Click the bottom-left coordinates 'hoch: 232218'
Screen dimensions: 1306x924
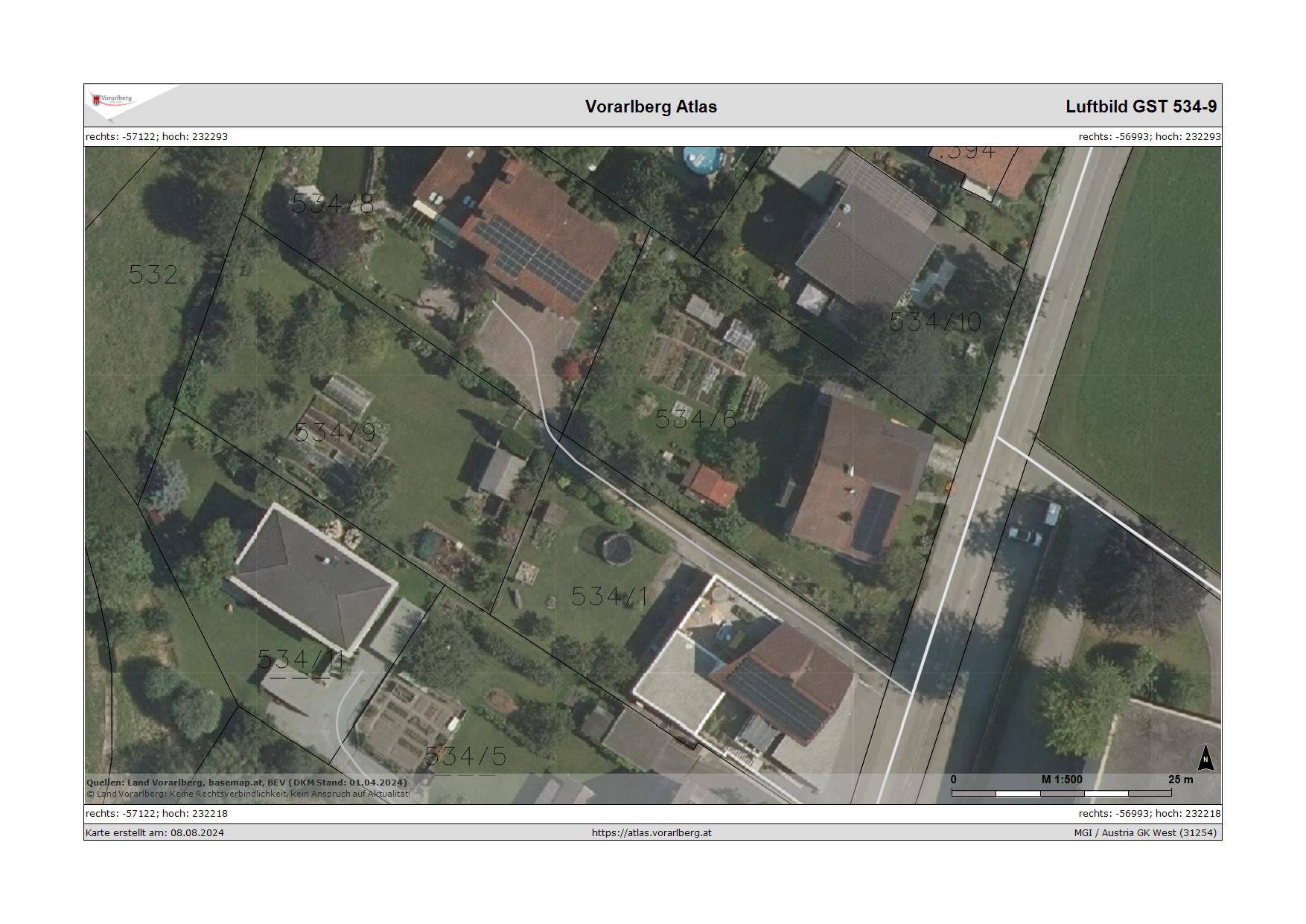click(x=195, y=813)
